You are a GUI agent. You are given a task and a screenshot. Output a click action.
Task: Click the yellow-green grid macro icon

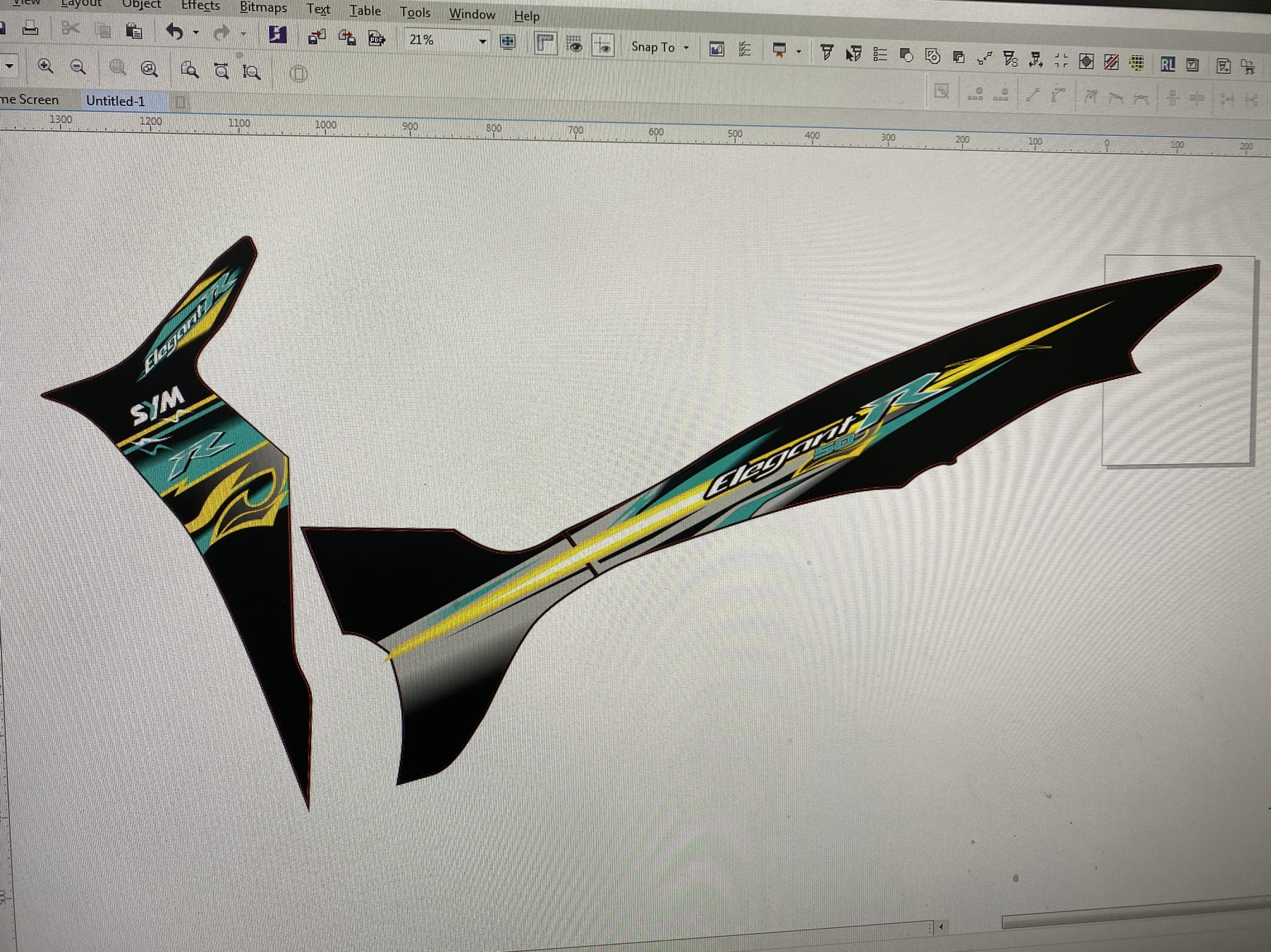coord(1136,63)
